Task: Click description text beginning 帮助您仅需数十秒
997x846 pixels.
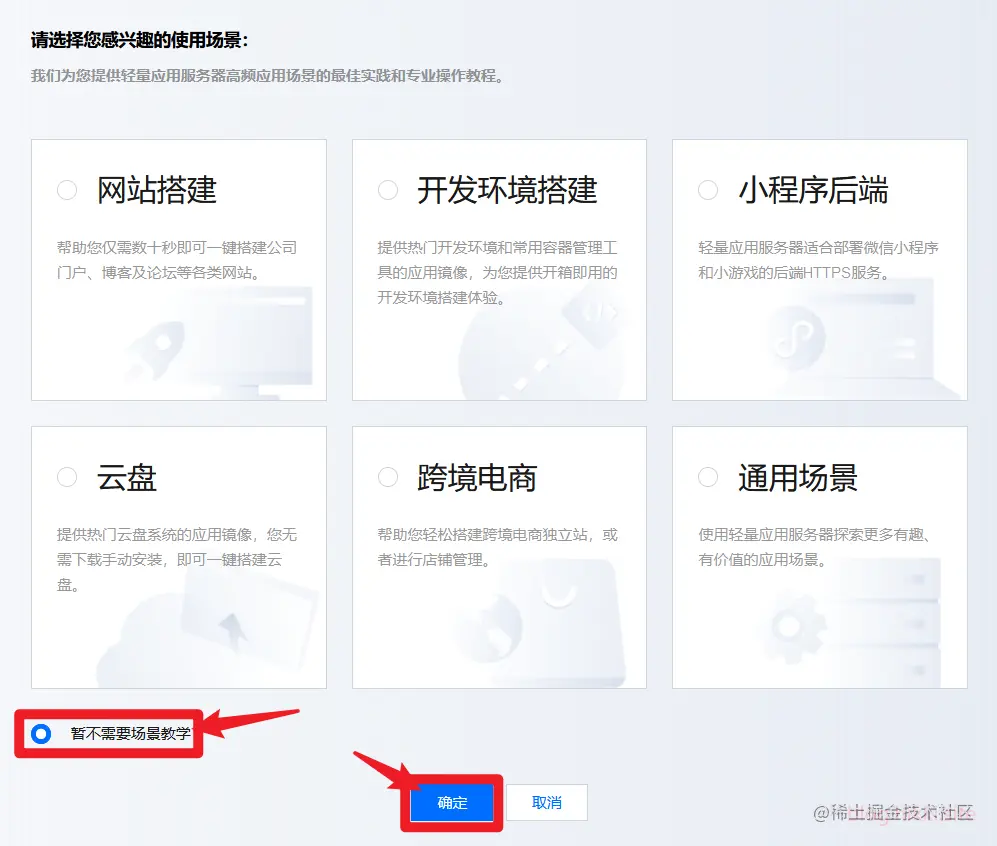Action: (177, 260)
